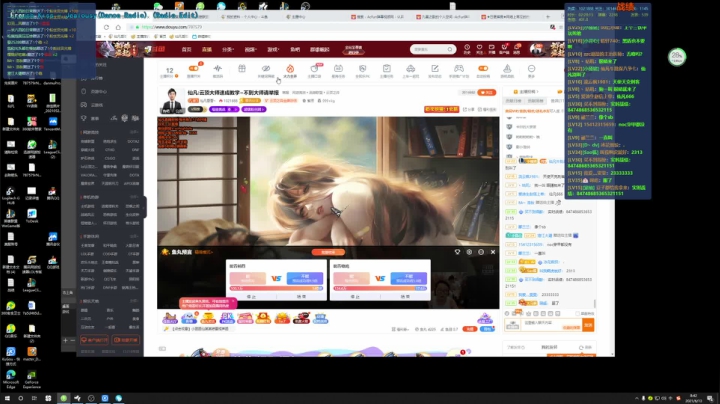Click the green circle app in taskbar
This screenshot has width=720, height=404.
pyautogui.click(x=63, y=398)
